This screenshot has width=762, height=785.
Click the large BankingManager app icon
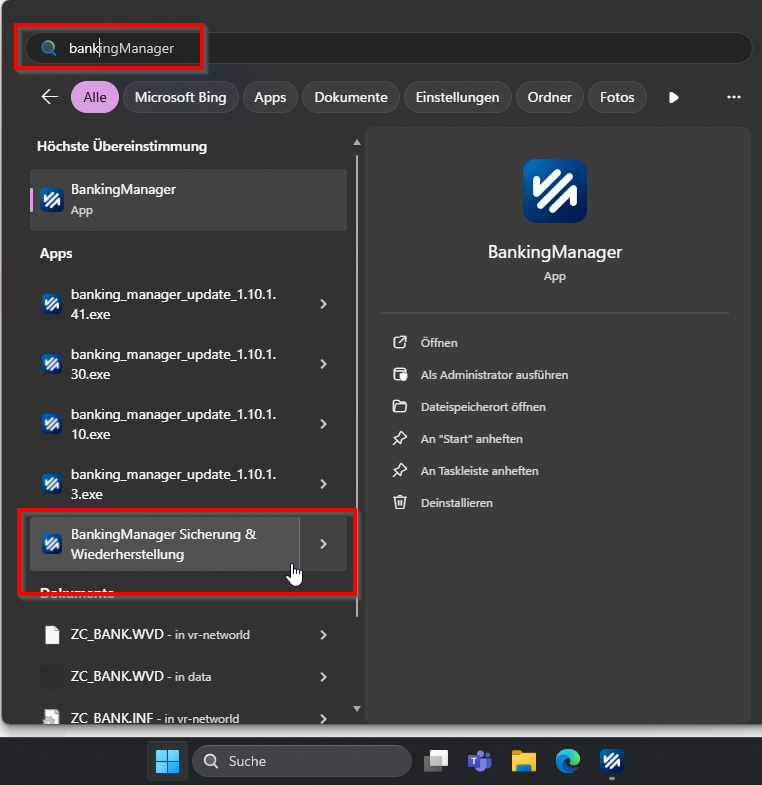point(555,191)
